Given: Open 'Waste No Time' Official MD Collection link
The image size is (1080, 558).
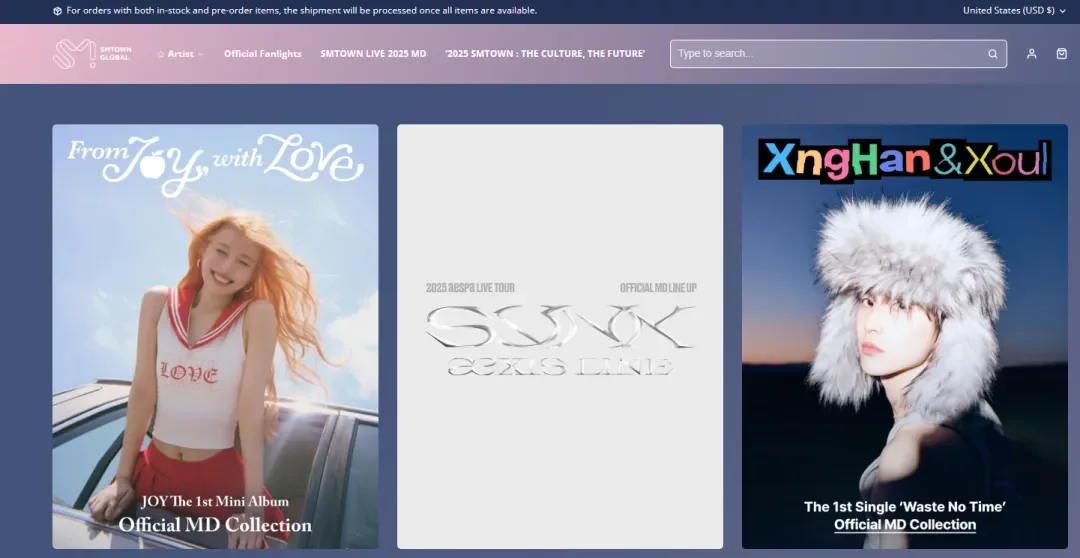Looking at the screenshot, I should coord(905,525).
